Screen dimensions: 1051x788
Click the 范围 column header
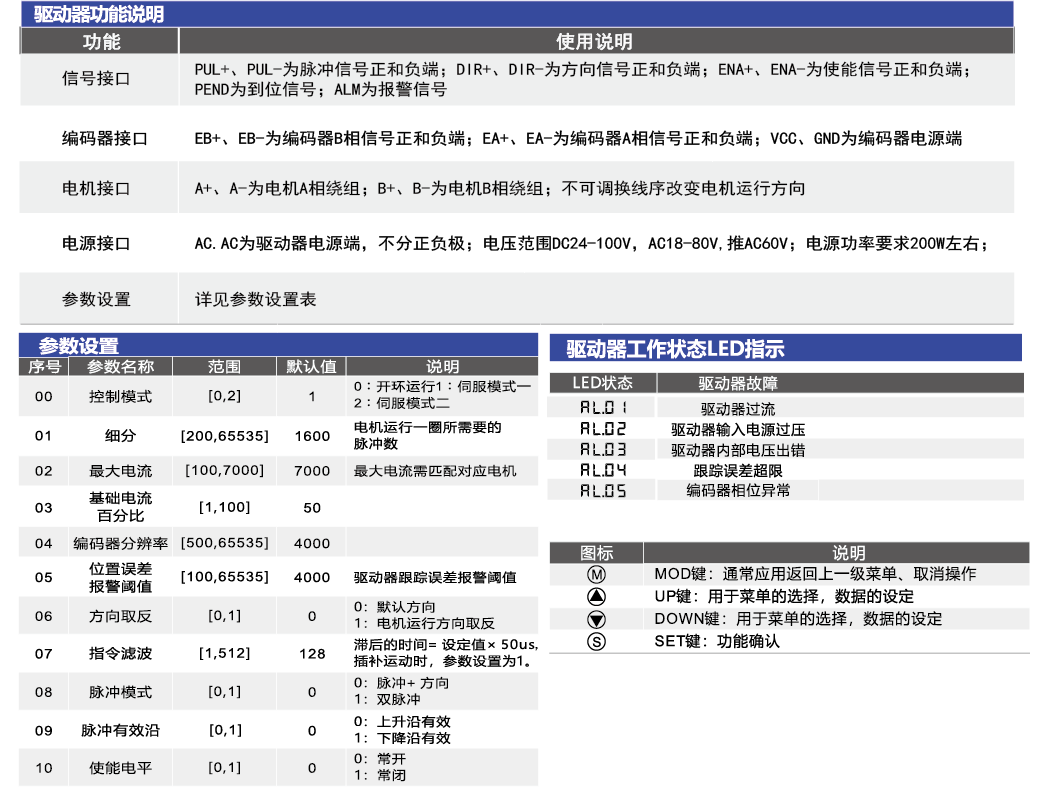[224, 367]
